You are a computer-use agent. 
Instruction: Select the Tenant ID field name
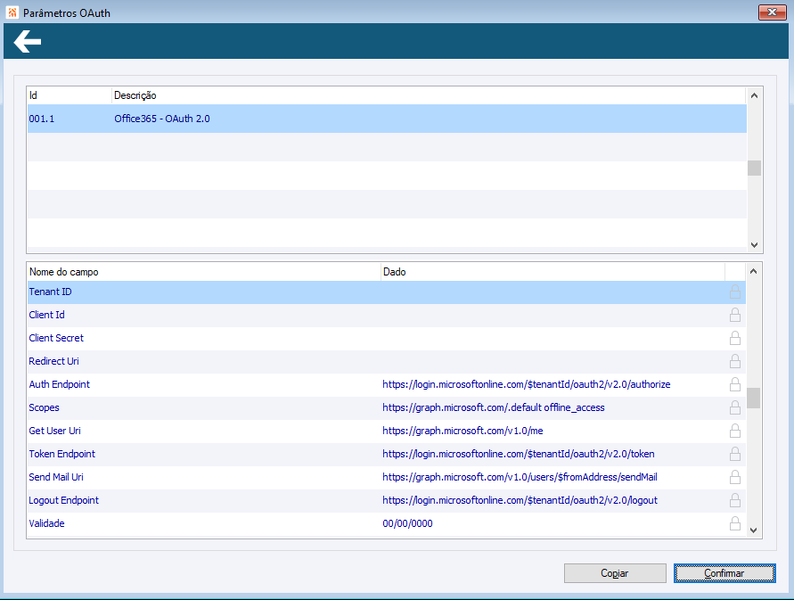50,292
